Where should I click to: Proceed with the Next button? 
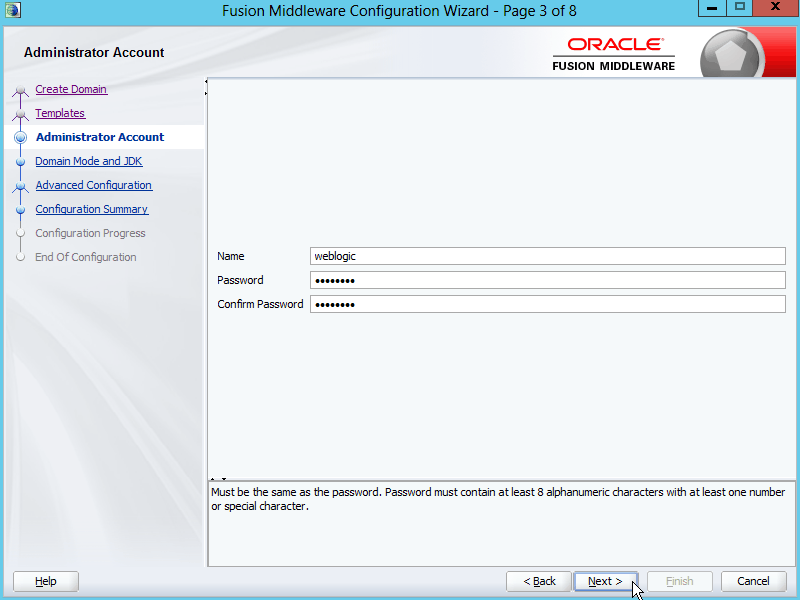click(606, 581)
